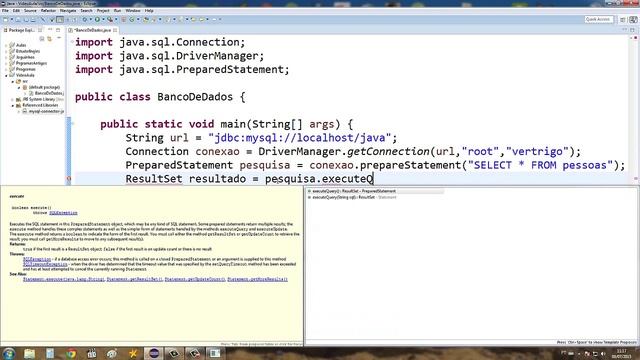Click the Open Type toolbar icon

(146, 20)
